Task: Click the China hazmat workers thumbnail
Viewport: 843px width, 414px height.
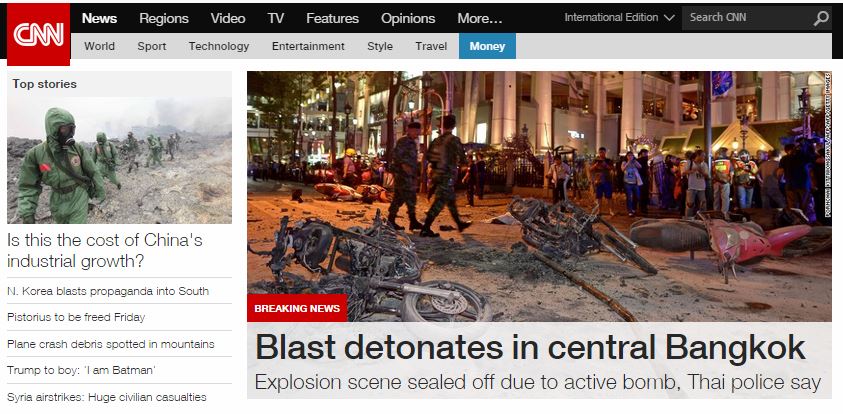Action: click(x=119, y=160)
